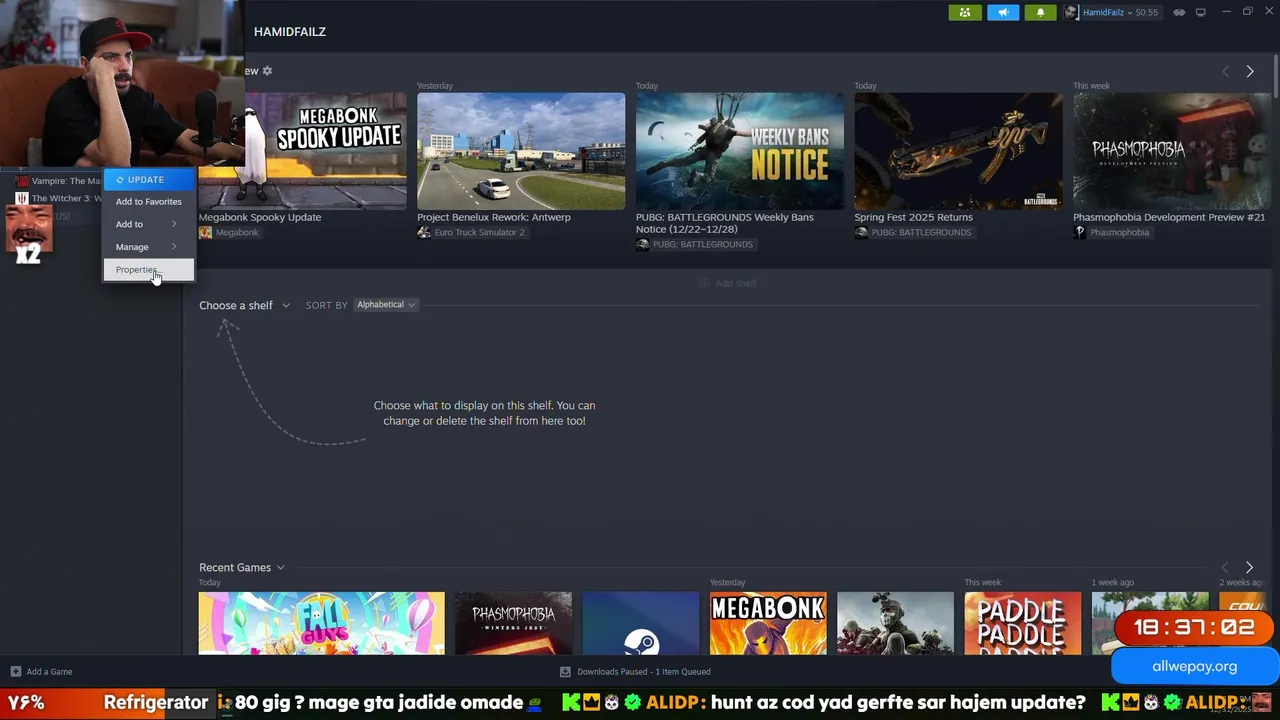Image resolution: width=1280 pixels, height=720 pixels.
Task: Go to next What's New page arrow
Action: pos(1249,72)
